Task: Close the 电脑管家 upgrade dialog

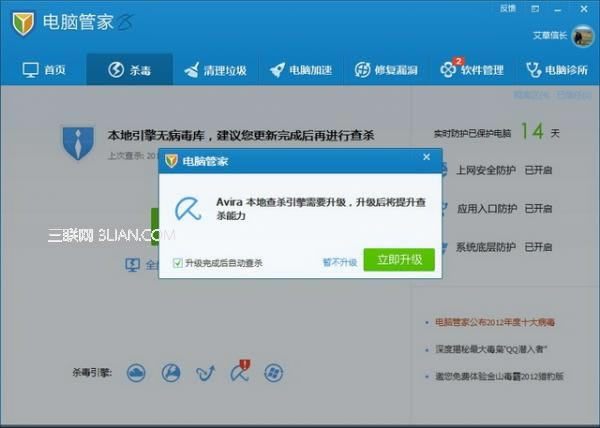Action: point(427,158)
